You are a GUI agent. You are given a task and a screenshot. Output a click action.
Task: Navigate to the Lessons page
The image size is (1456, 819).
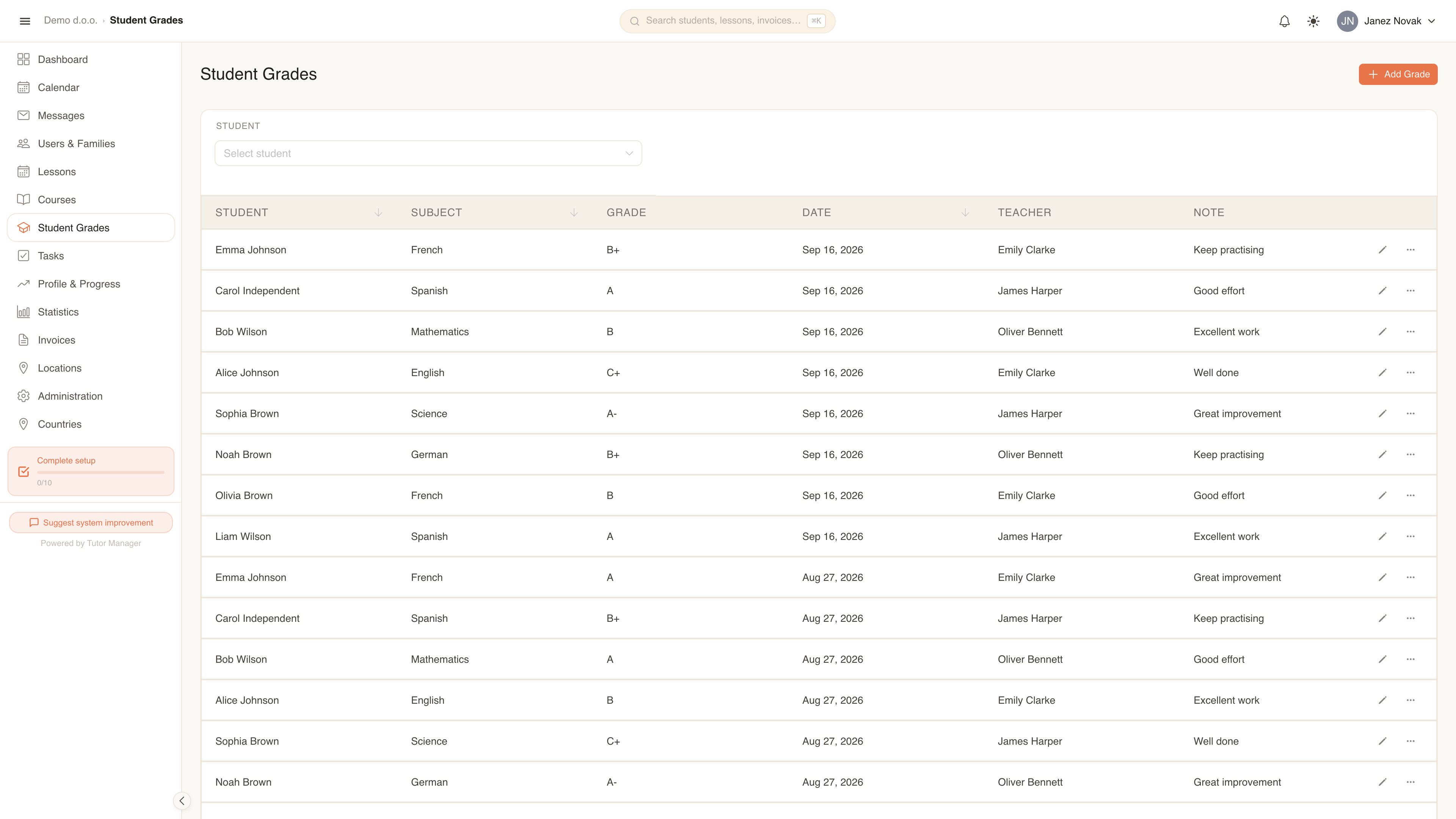pos(91,172)
